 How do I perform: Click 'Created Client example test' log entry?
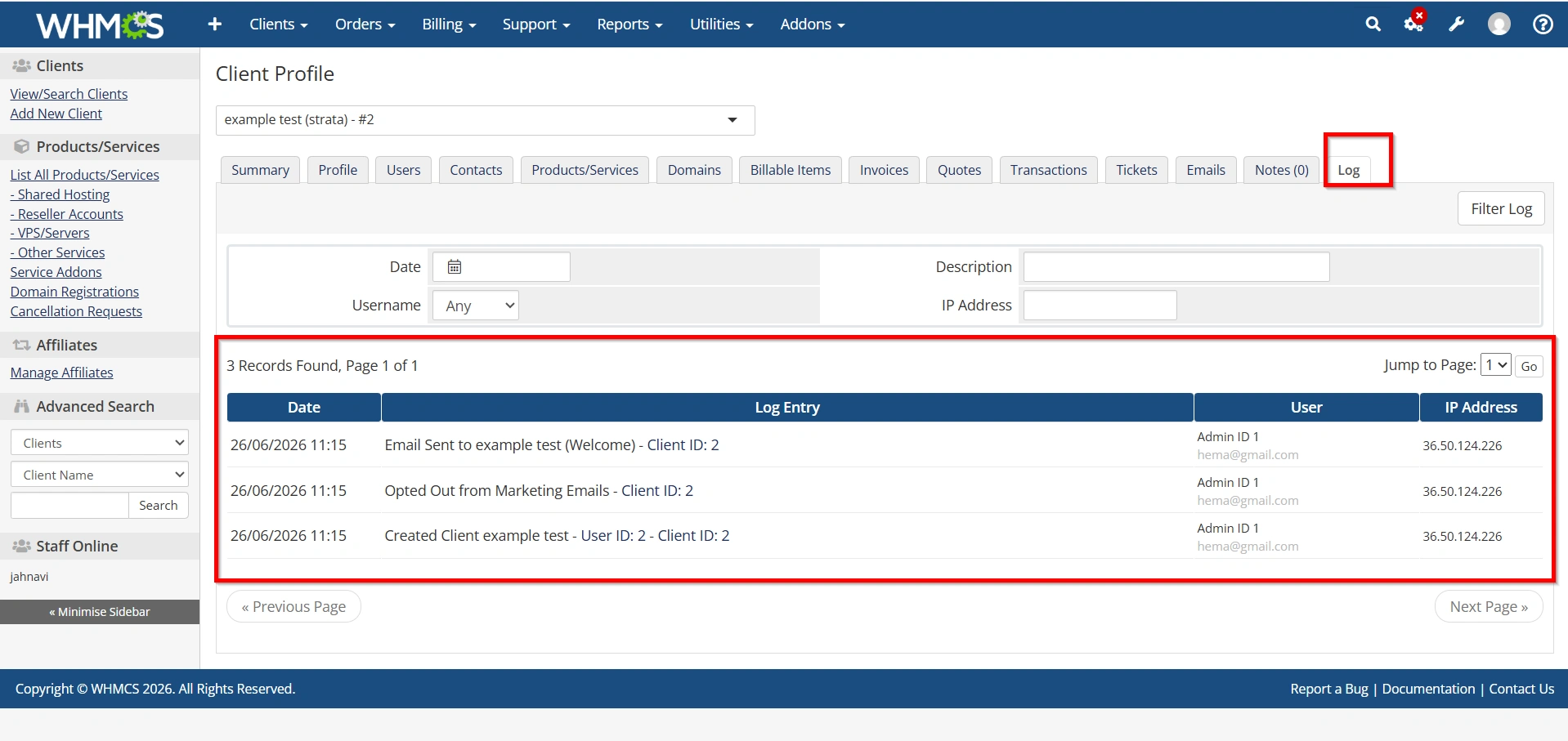coord(557,536)
